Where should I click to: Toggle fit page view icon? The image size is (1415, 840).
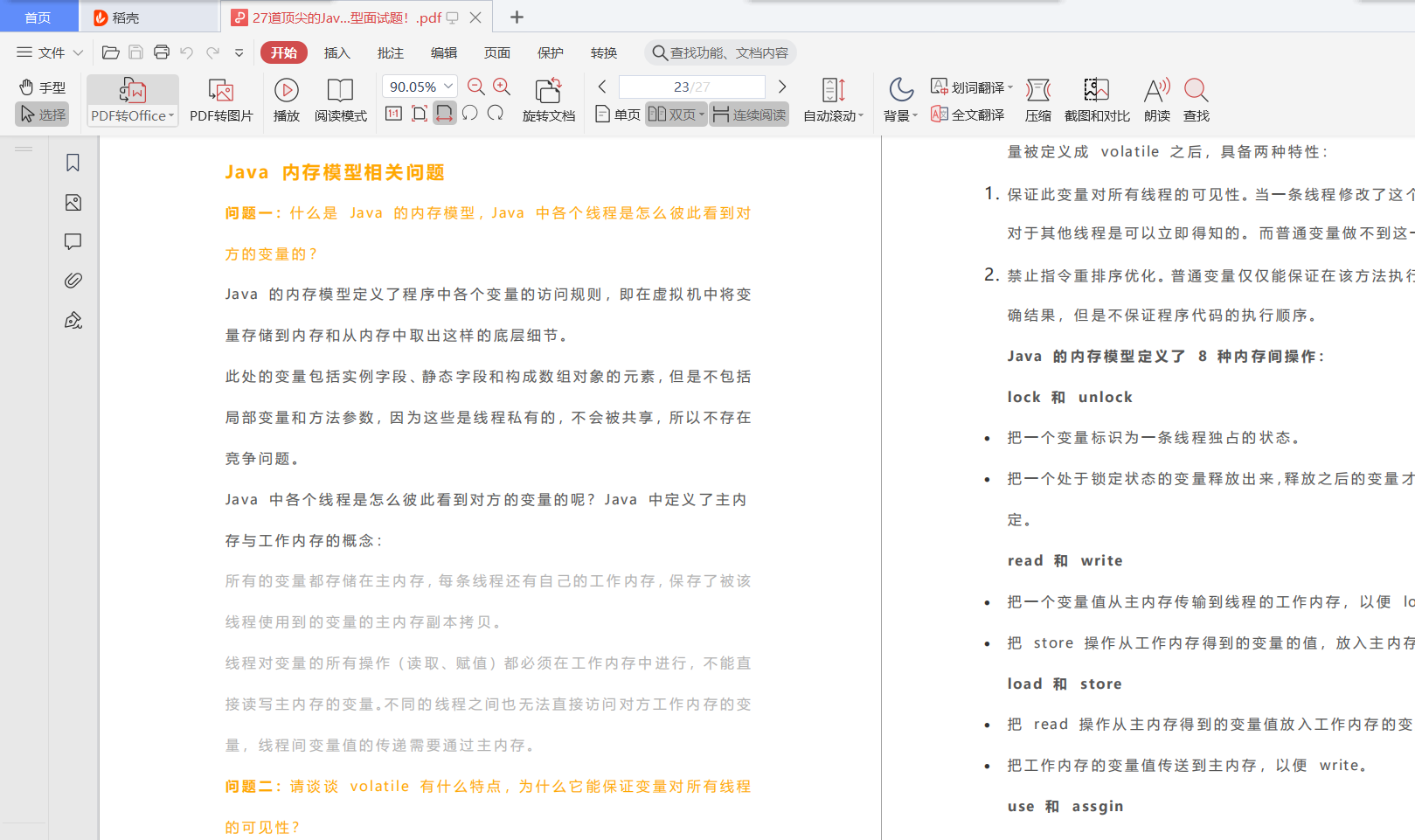click(420, 114)
